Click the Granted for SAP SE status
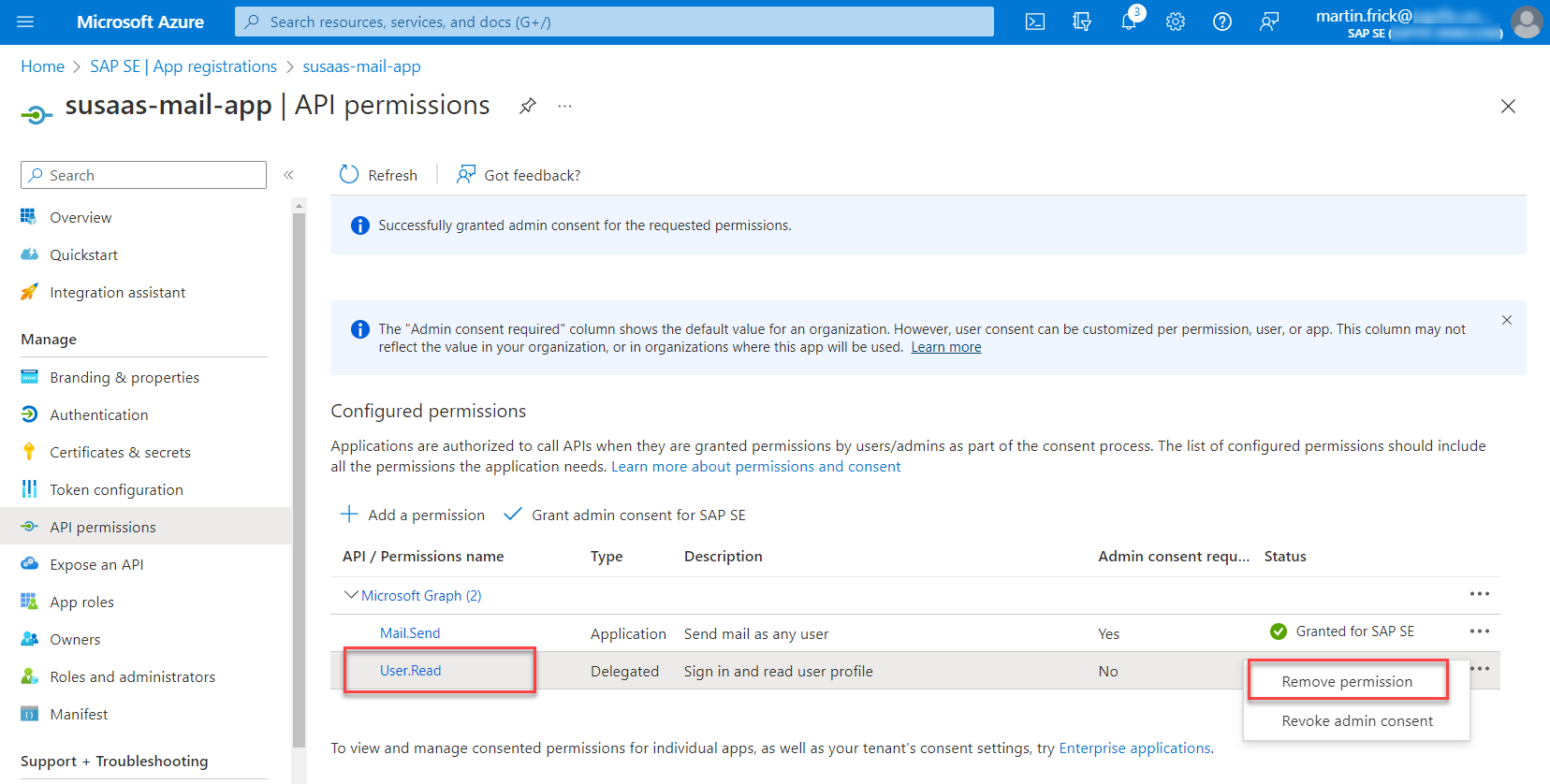This screenshot has height=784, width=1550. click(1342, 632)
